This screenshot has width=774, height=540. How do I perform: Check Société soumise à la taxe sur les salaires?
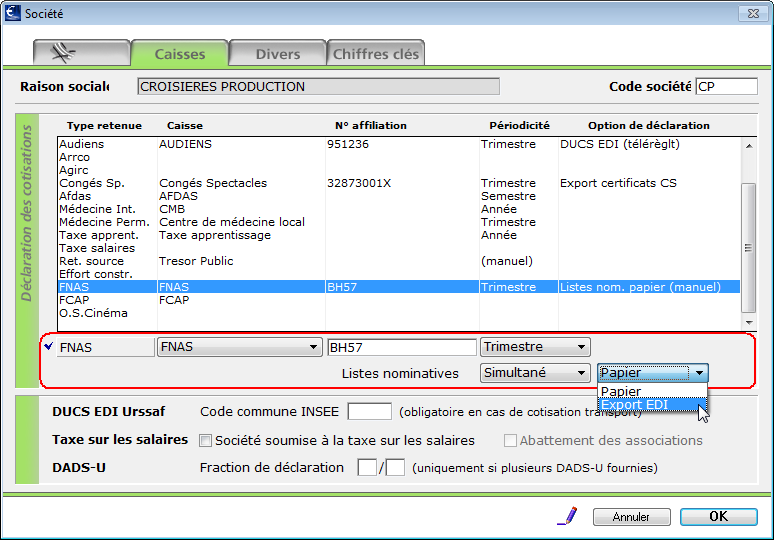point(205,440)
